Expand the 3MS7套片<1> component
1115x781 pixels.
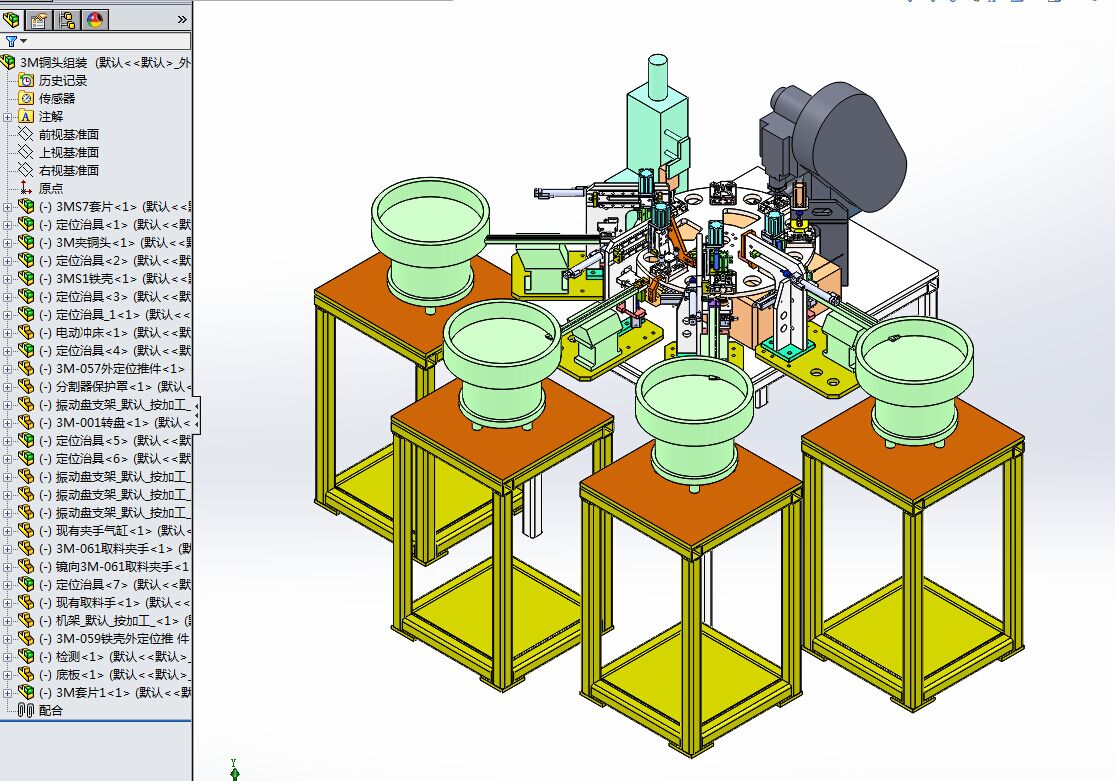(8, 207)
